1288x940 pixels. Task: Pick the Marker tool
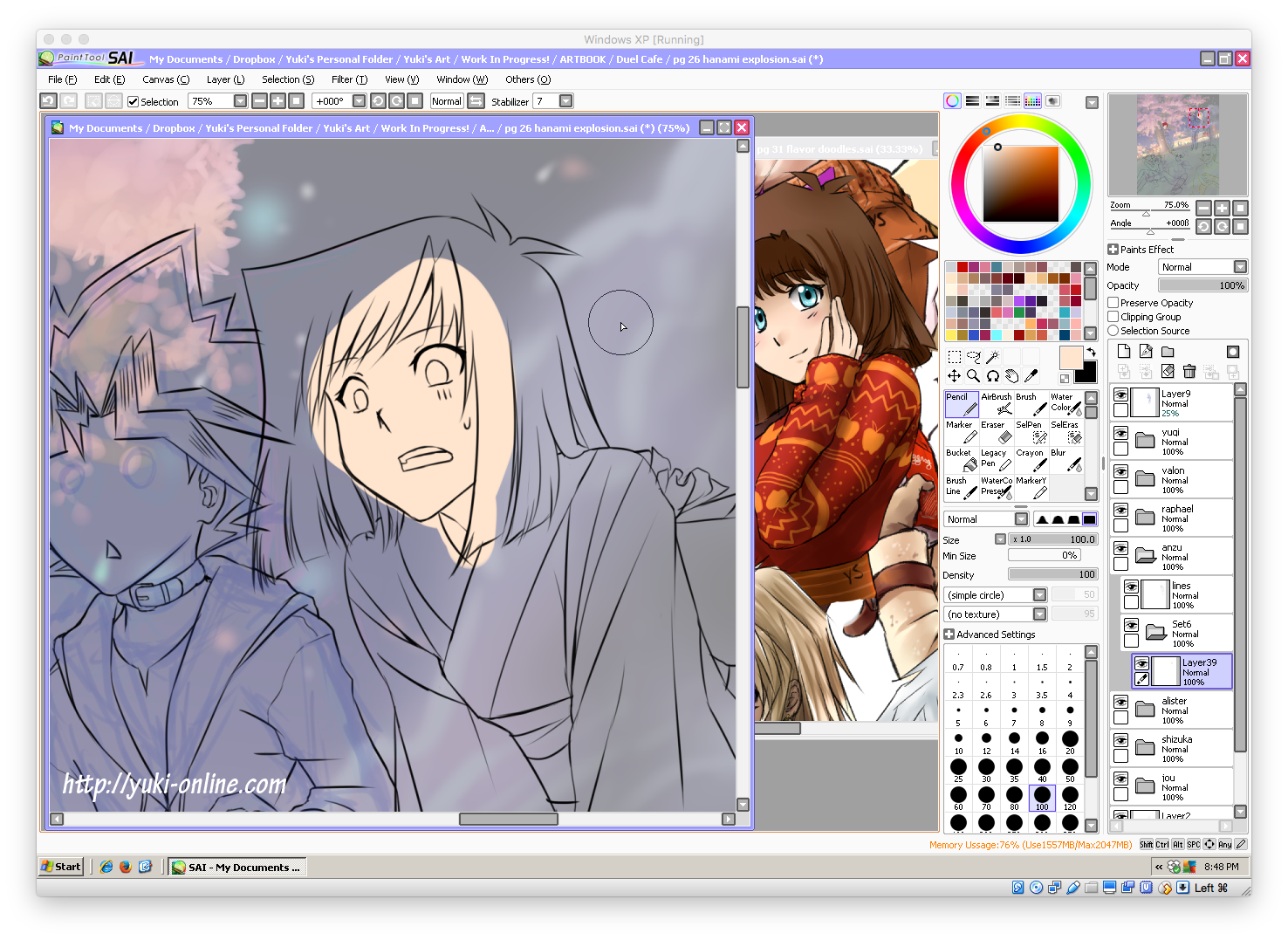[962, 431]
